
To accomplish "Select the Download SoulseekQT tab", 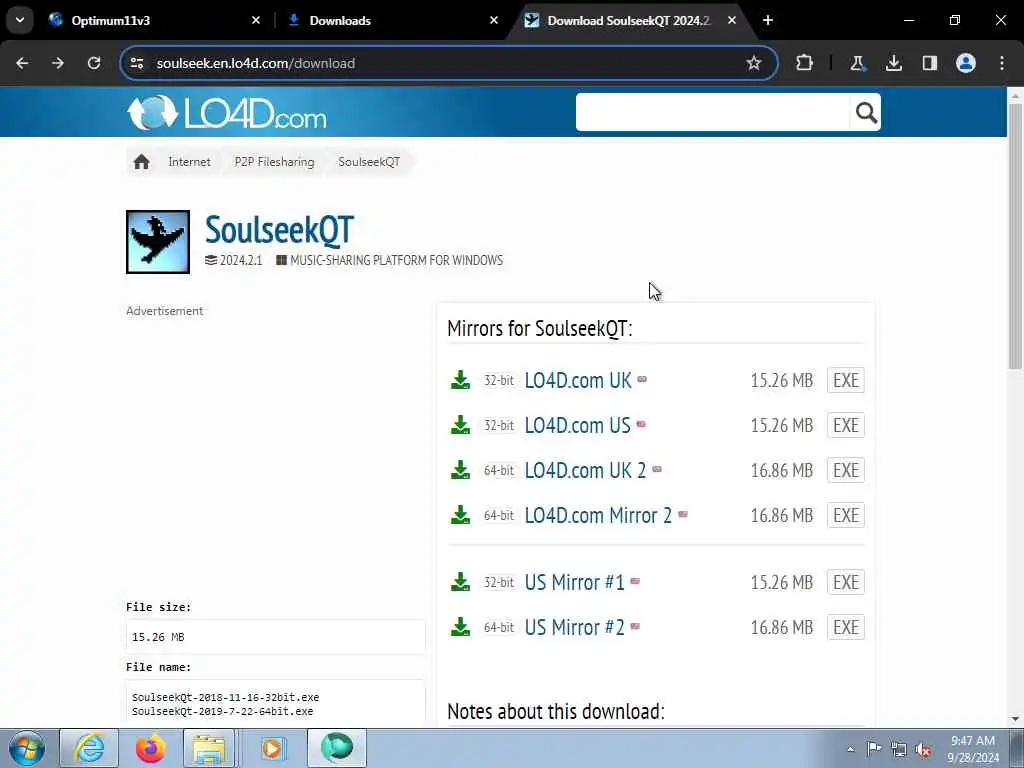I will (628, 20).
